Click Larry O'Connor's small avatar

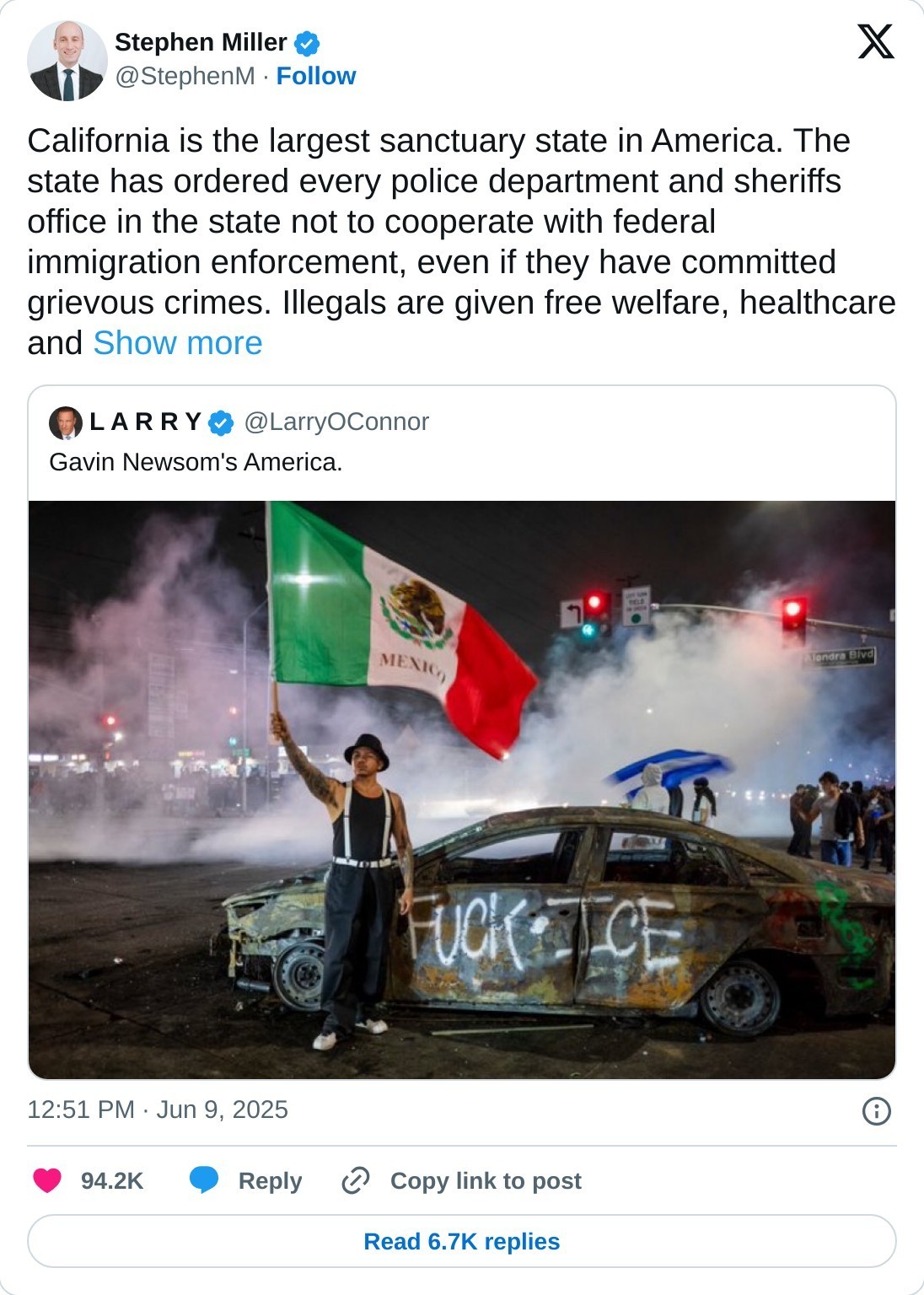[x=66, y=422]
